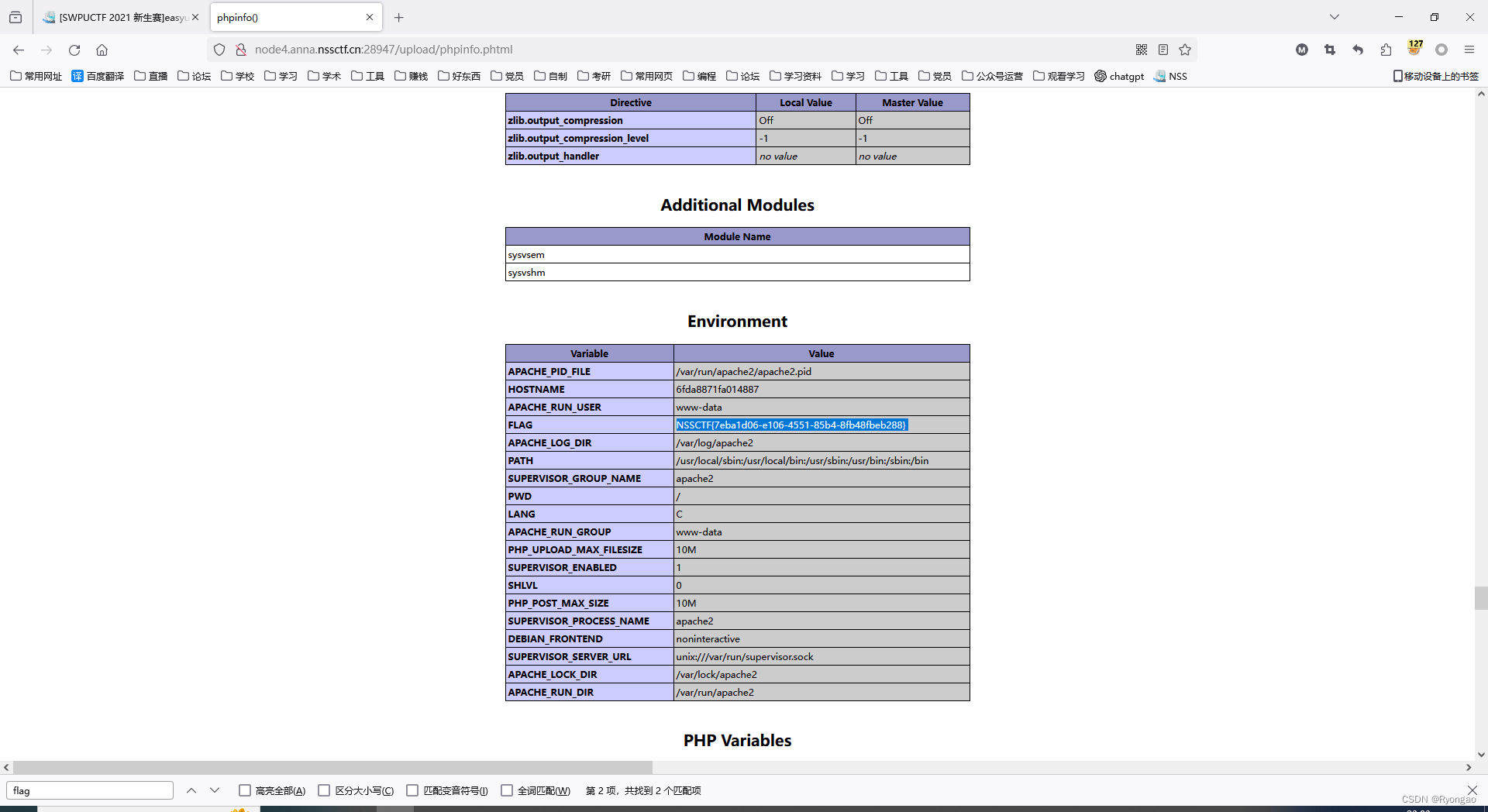Go forward with the arrow button
The width and height of the screenshot is (1488, 812).
[x=46, y=50]
